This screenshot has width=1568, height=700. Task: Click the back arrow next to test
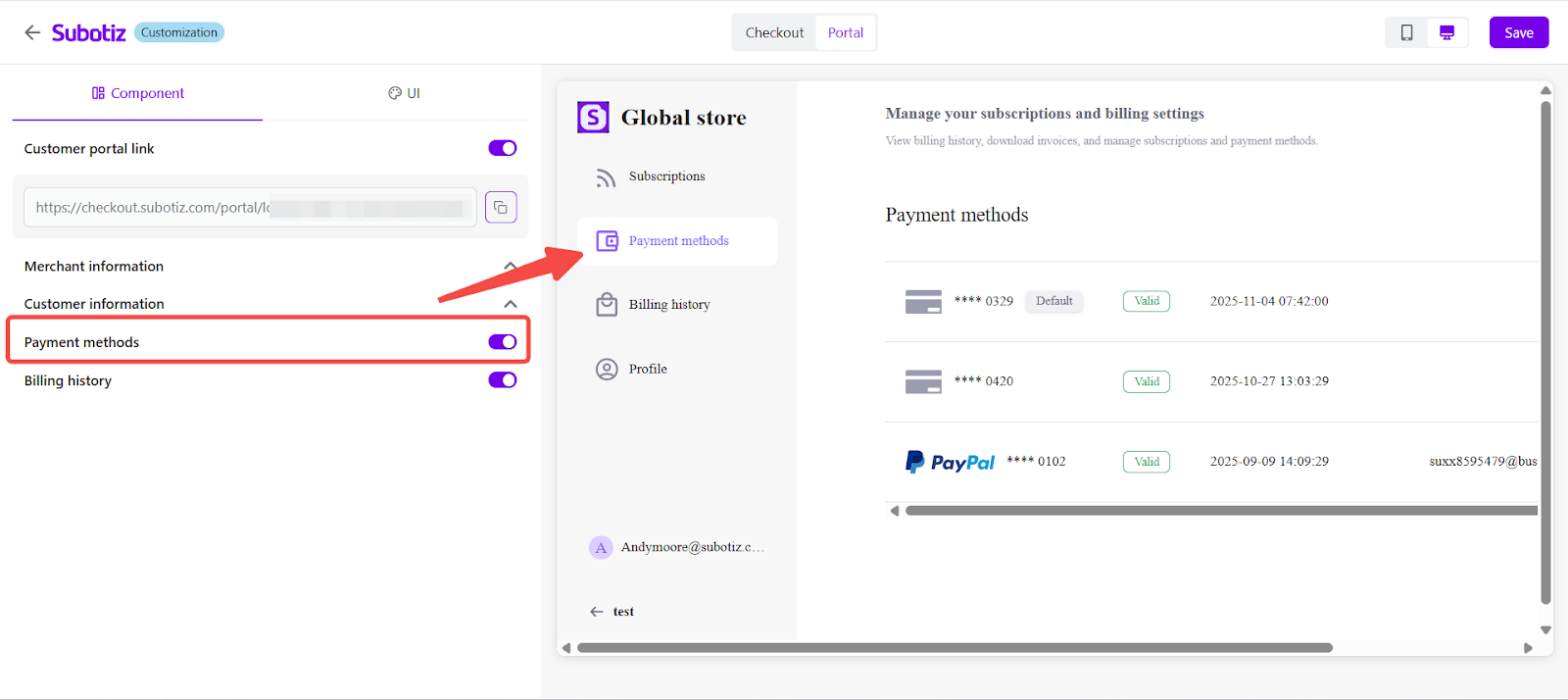coord(597,612)
